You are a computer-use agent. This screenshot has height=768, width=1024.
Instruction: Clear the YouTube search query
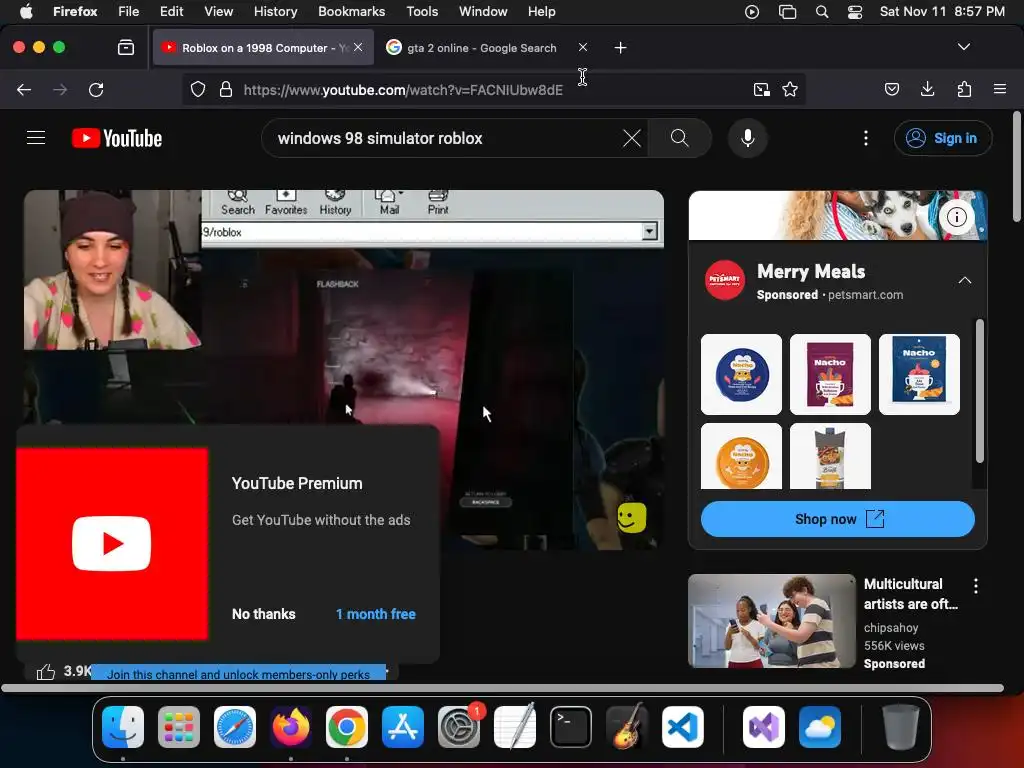point(632,138)
